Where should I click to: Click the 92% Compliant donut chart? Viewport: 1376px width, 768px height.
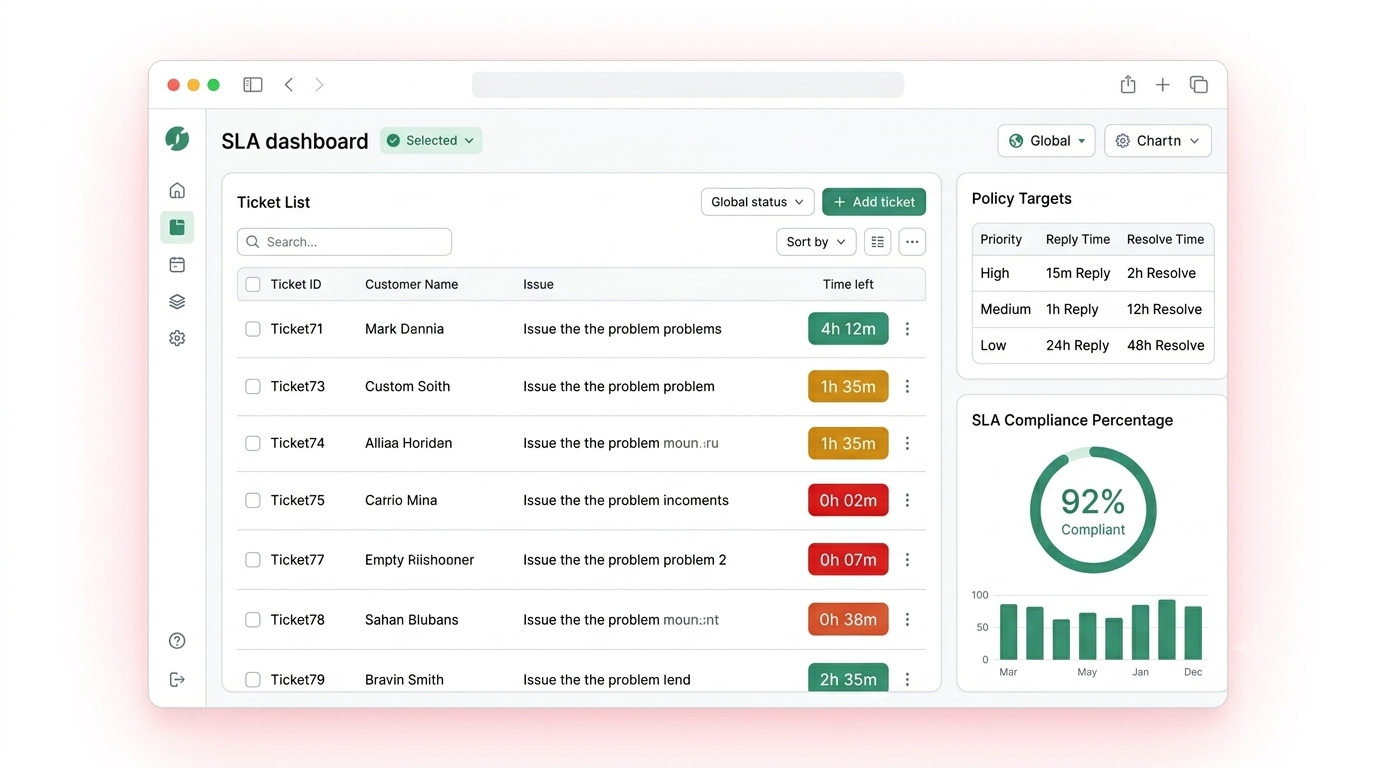click(1093, 510)
